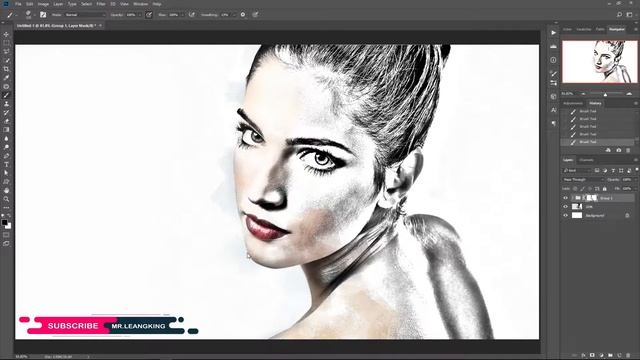This screenshot has height=360, width=640.
Task: Toggle lock all for layer
Action: point(604,189)
